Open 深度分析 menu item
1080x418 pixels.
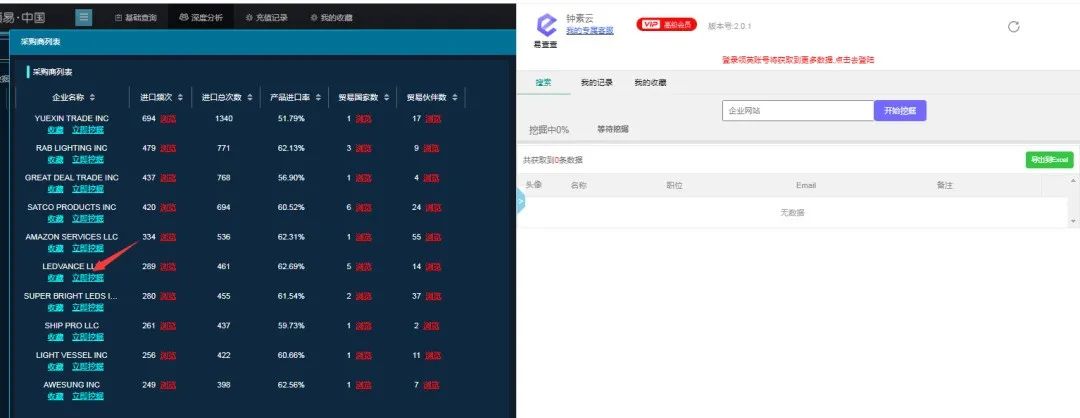click(x=200, y=18)
